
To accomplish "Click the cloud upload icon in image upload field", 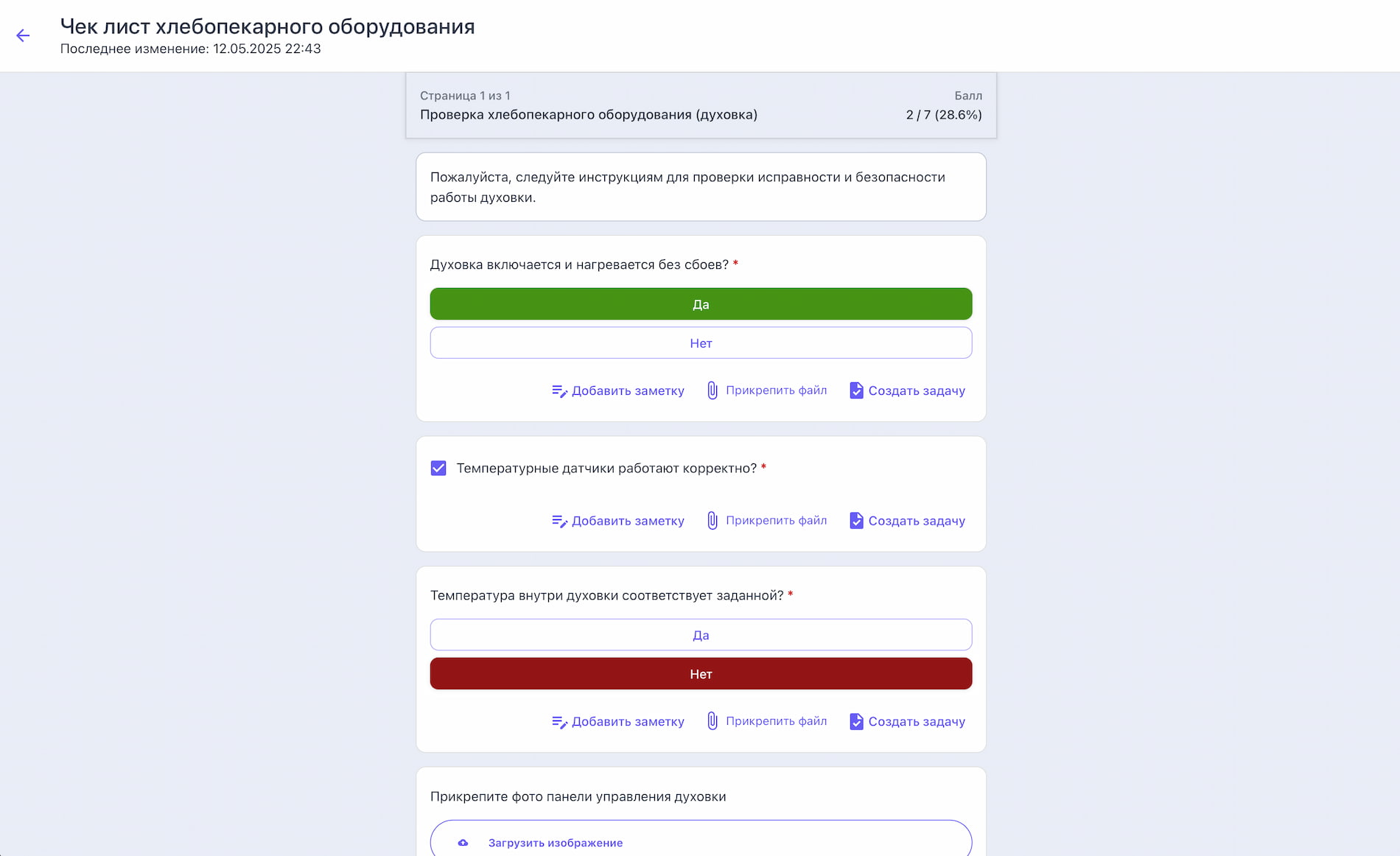I will coord(463,842).
